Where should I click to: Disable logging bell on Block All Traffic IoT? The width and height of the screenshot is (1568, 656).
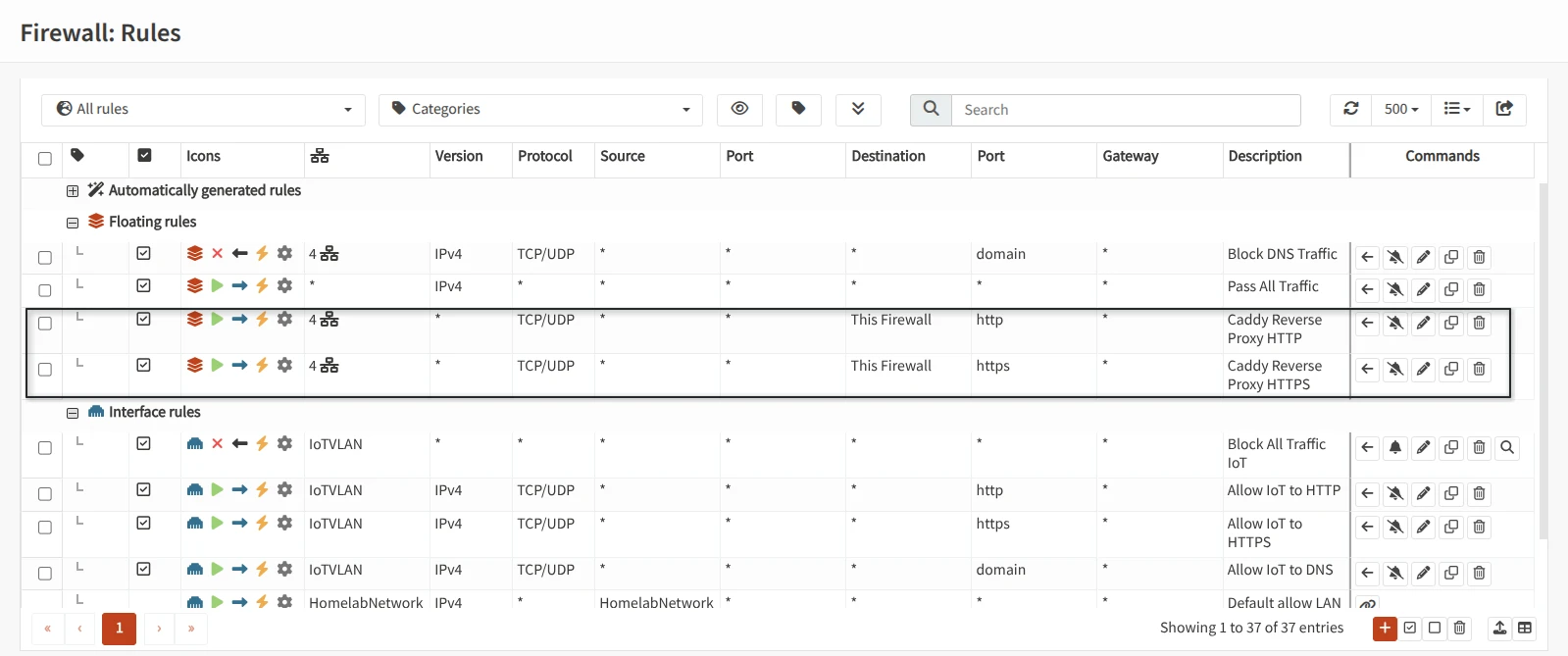point(1395,447)
